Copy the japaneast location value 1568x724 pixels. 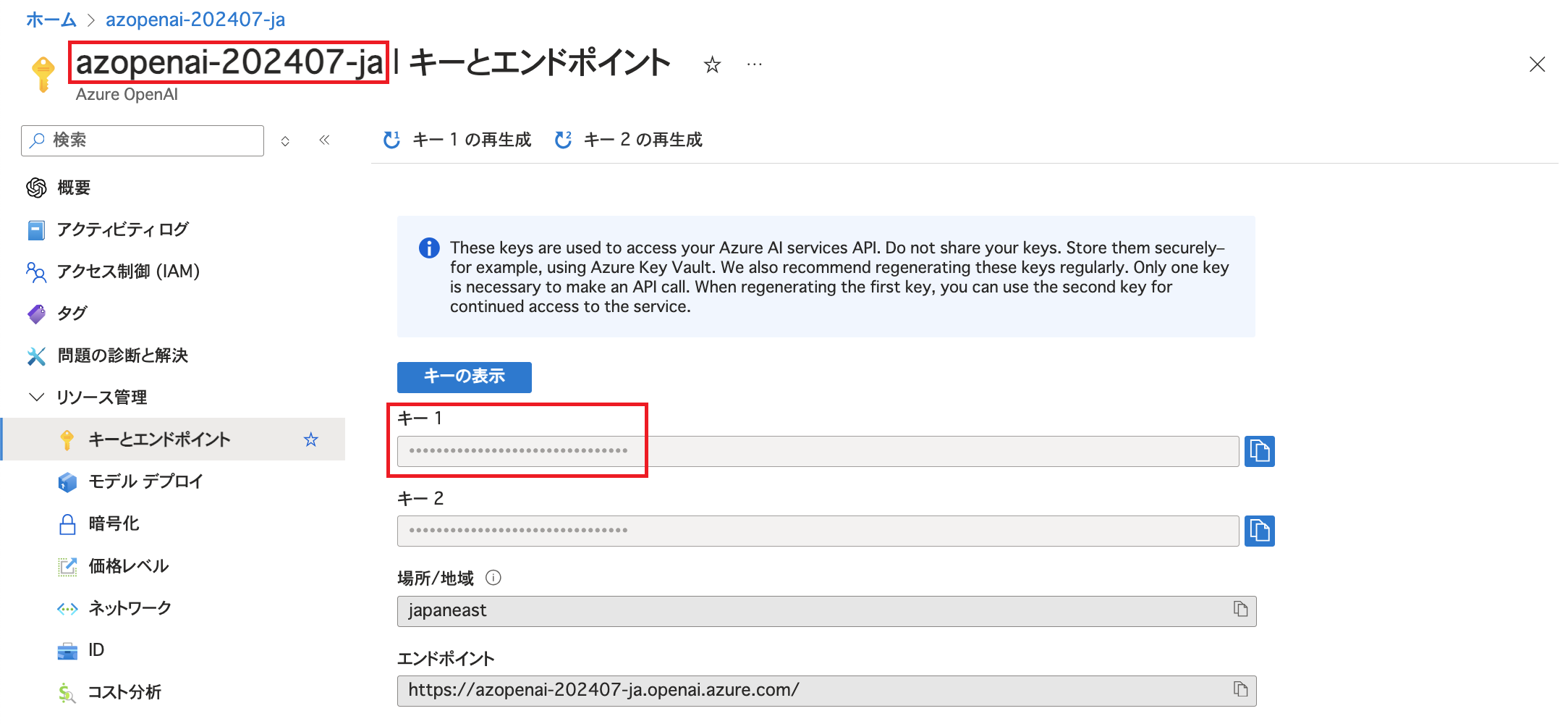click(x=1240, y=610)
